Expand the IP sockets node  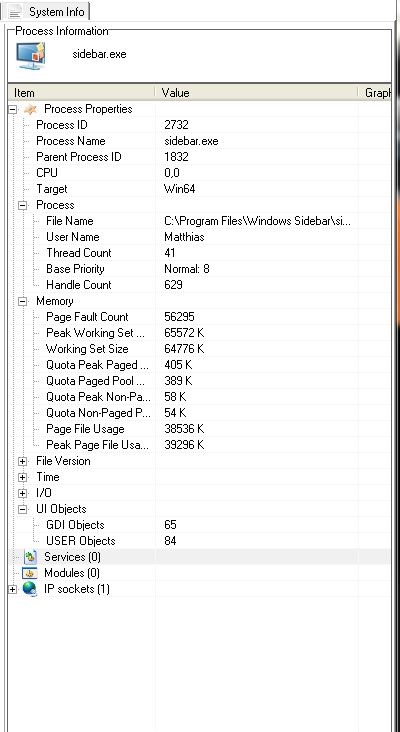click(x=13, y=590)
